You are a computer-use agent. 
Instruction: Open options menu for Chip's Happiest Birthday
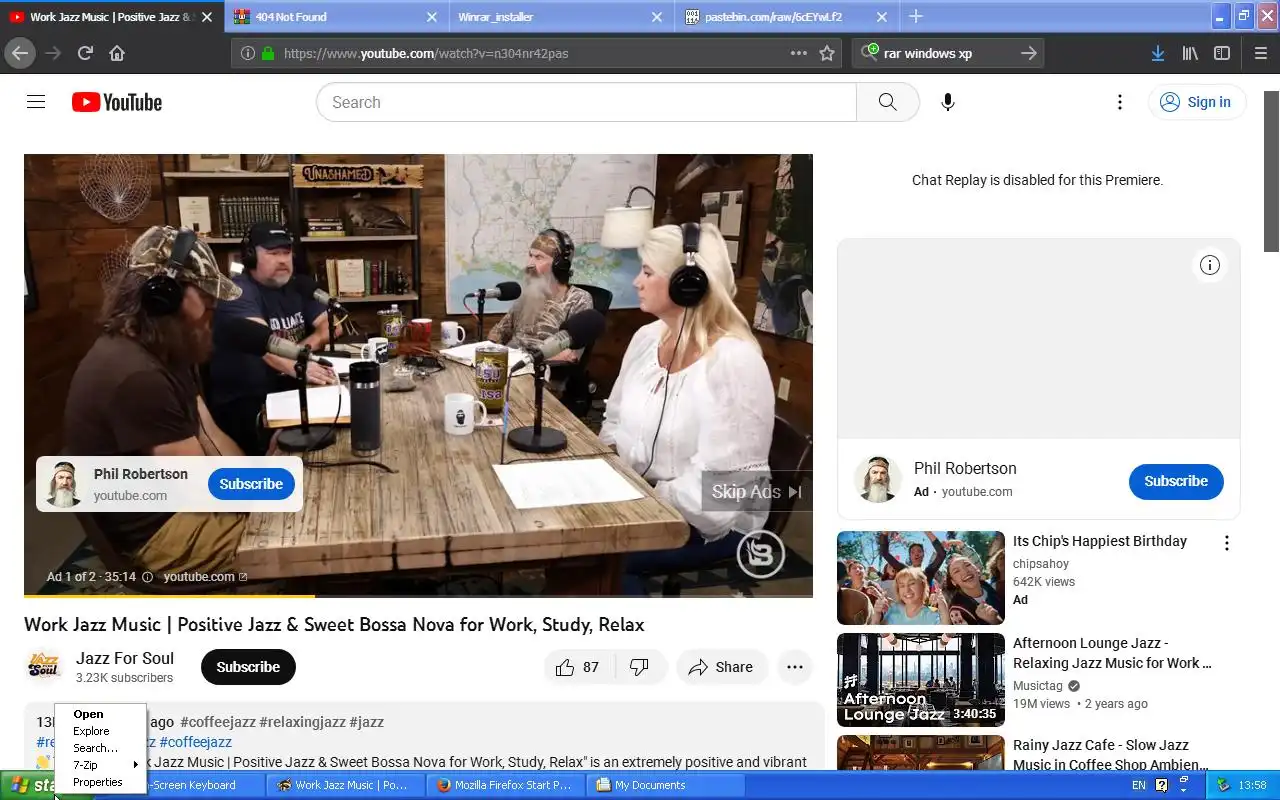[1226, 543]
